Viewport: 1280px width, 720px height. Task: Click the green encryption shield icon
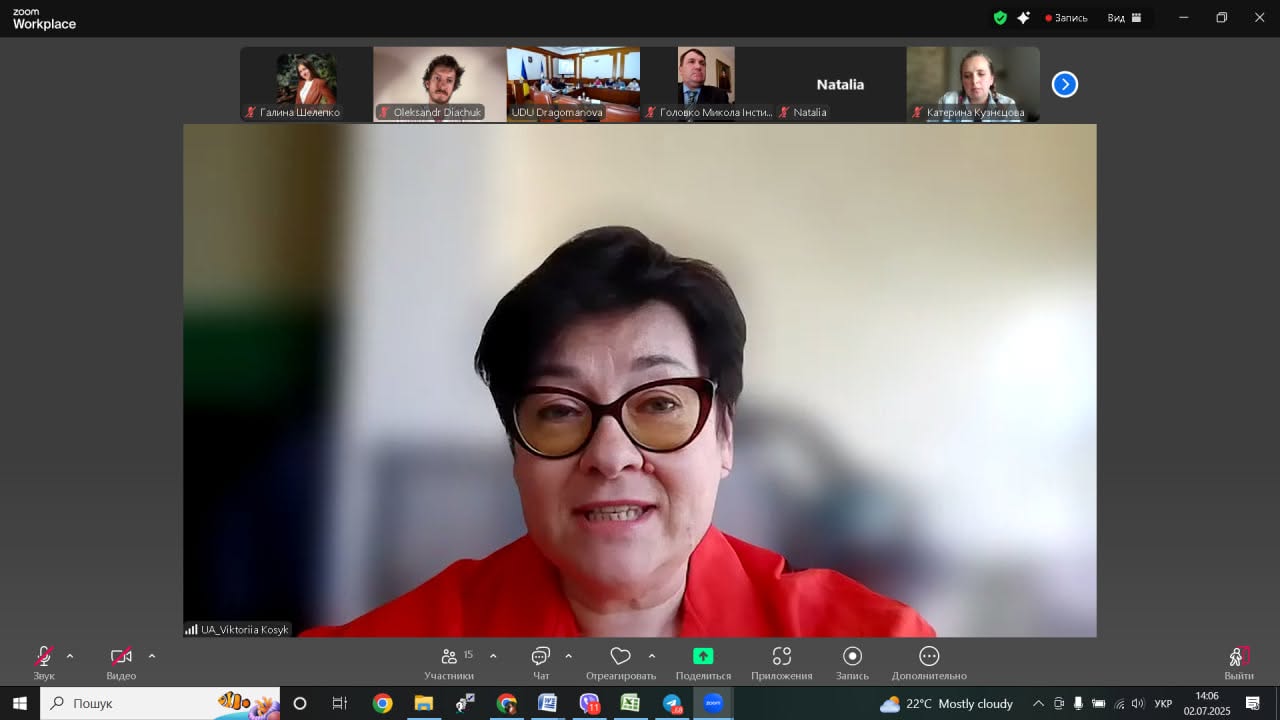click(1000, 18)
